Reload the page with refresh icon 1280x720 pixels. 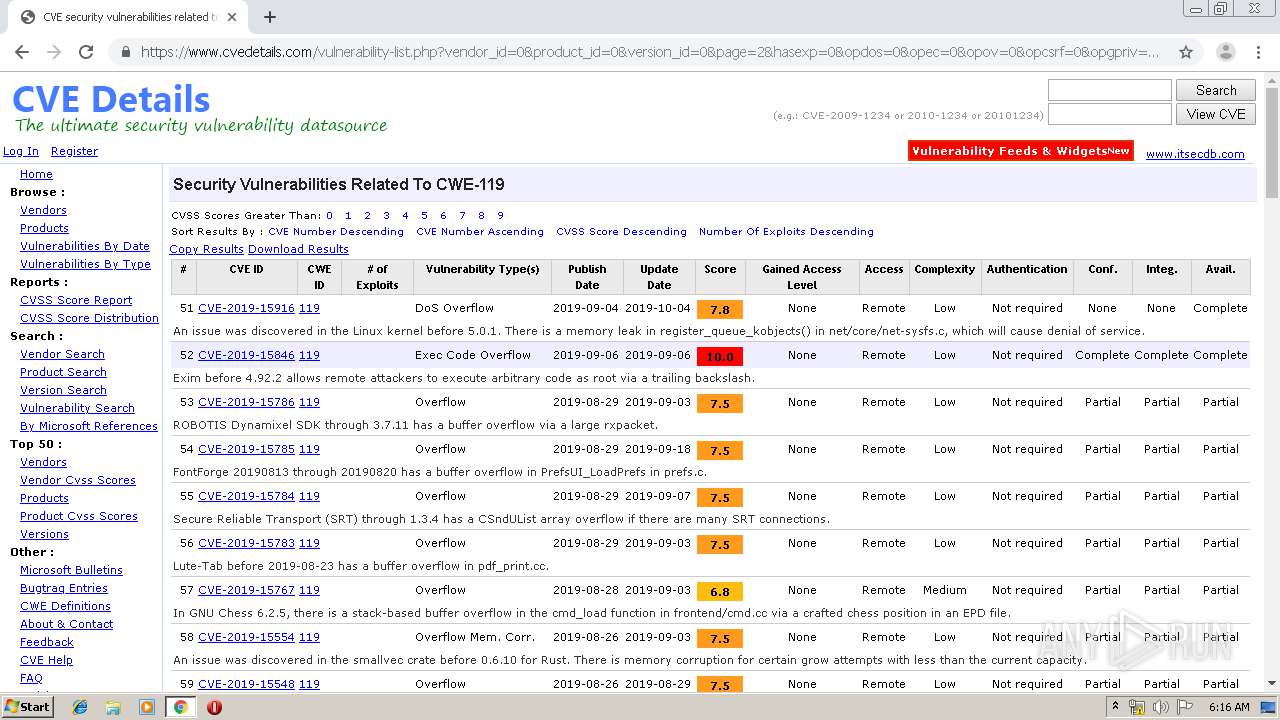tap(86, 52)
